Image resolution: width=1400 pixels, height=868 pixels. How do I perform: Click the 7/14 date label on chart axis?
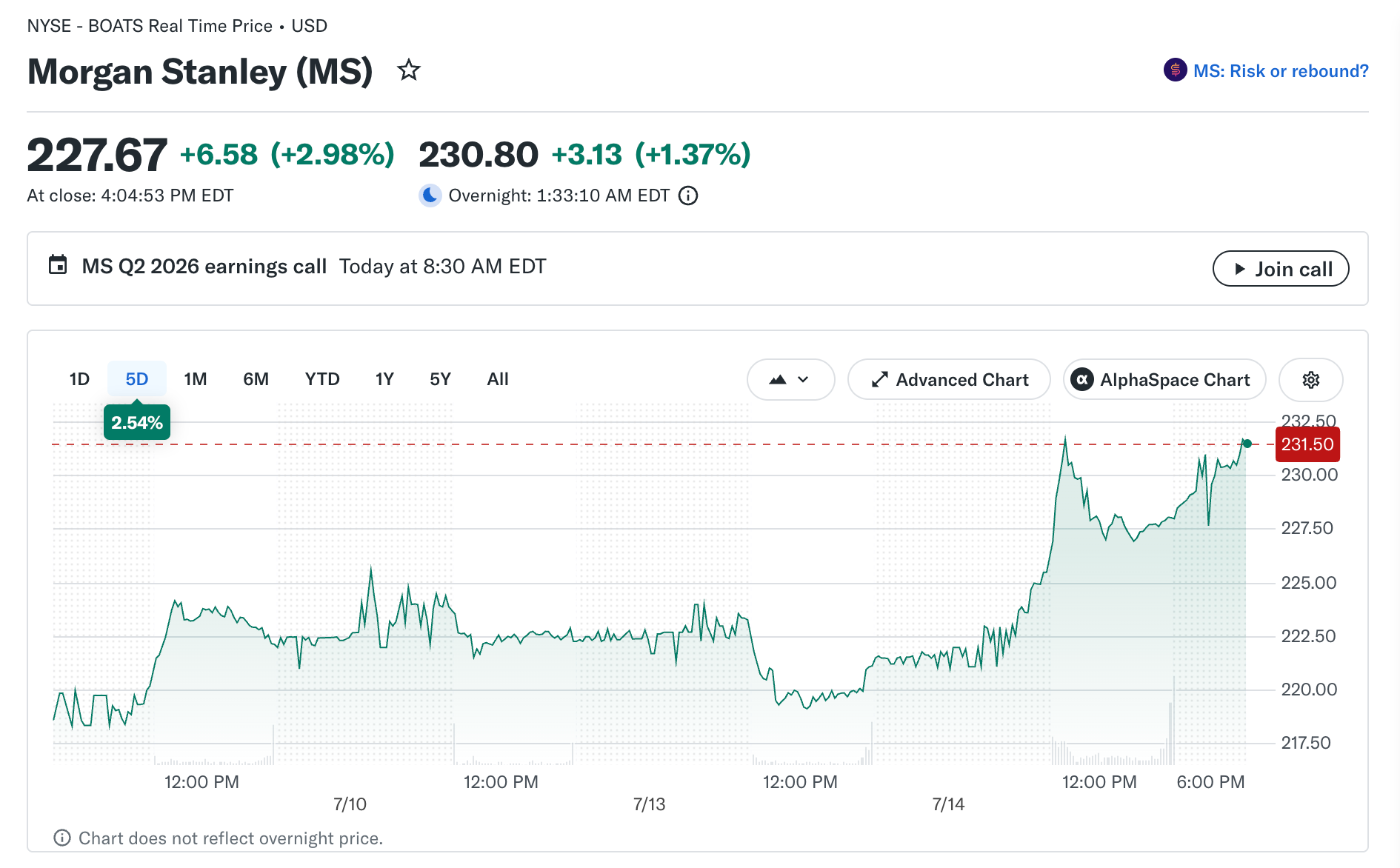(948, 804)
